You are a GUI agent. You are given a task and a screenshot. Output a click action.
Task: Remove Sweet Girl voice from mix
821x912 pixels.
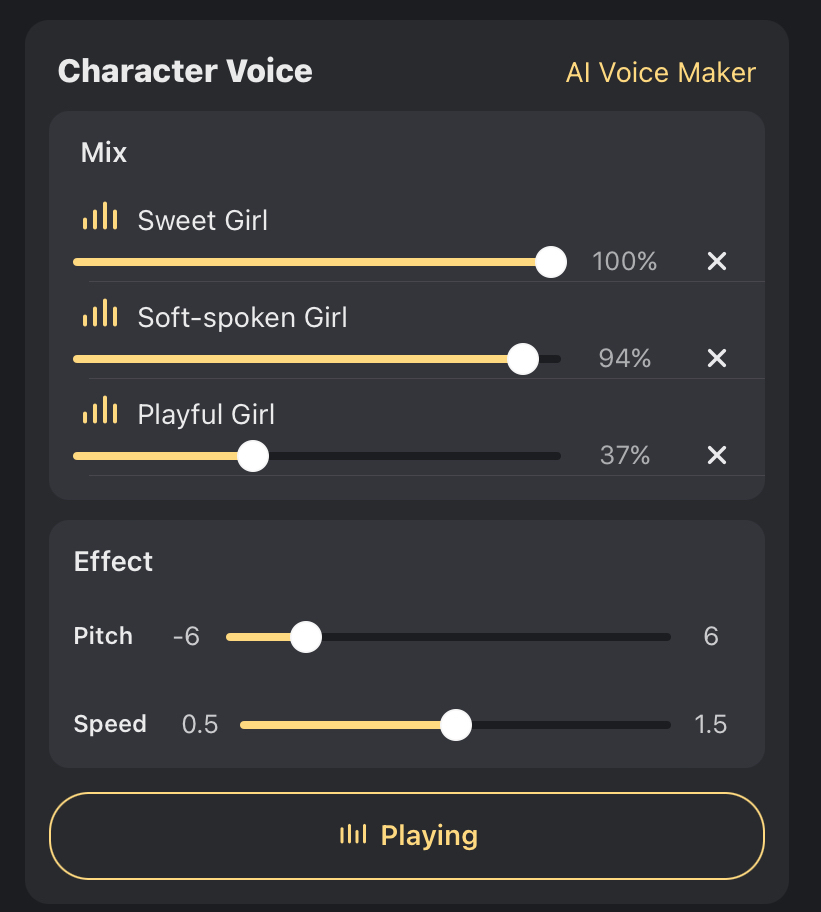pos(716,262)
